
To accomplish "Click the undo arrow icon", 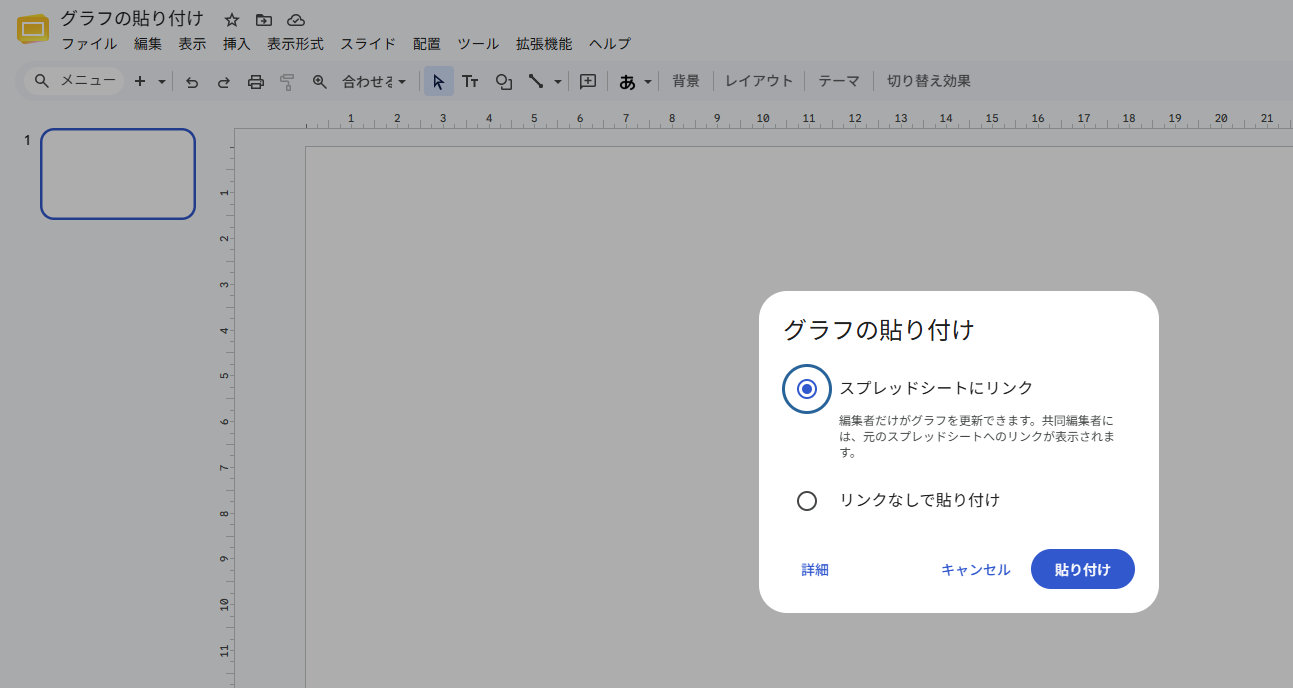I will [192, 82].
